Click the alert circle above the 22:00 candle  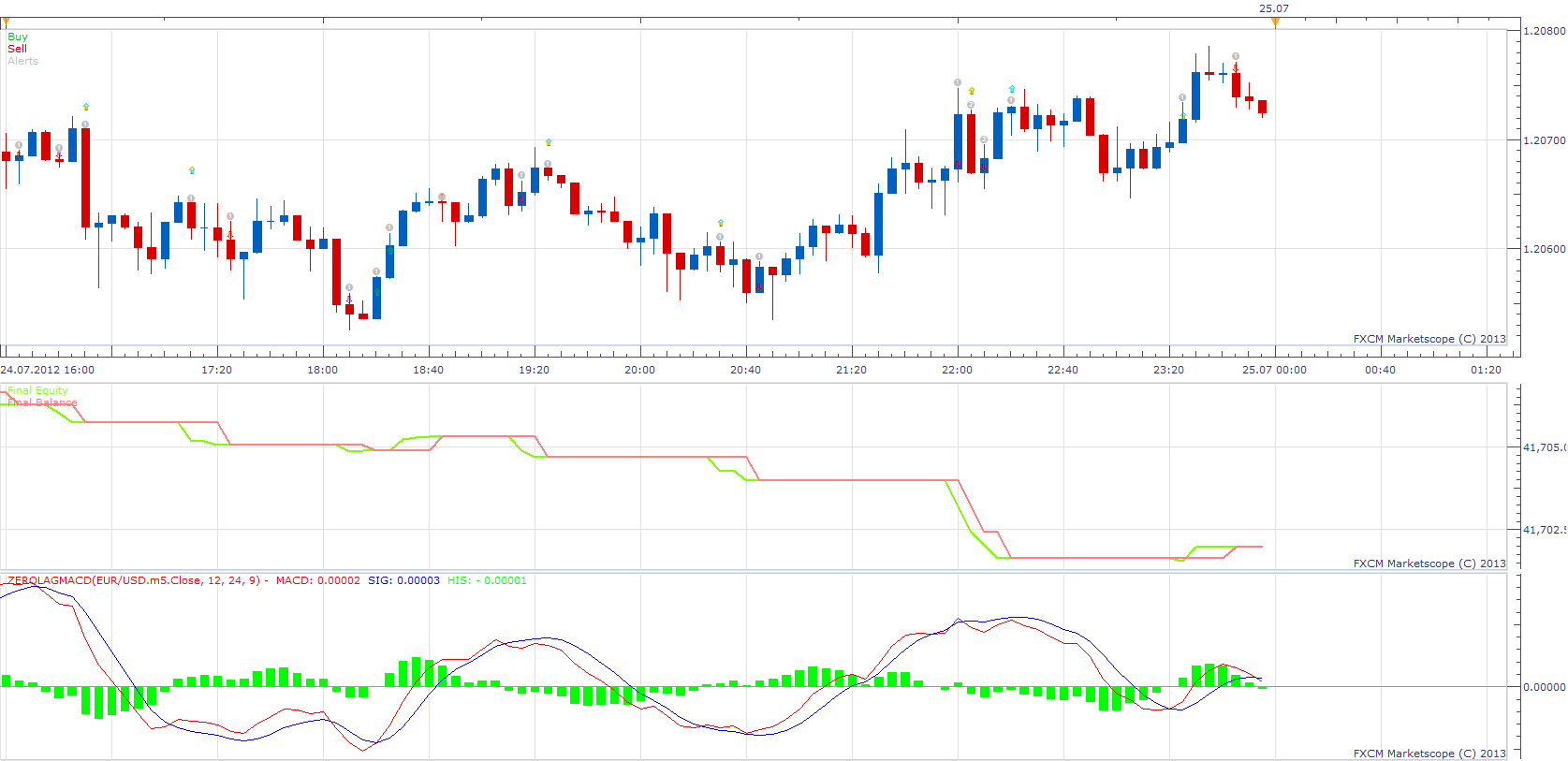pyautogui.click(x=958, y=82)
